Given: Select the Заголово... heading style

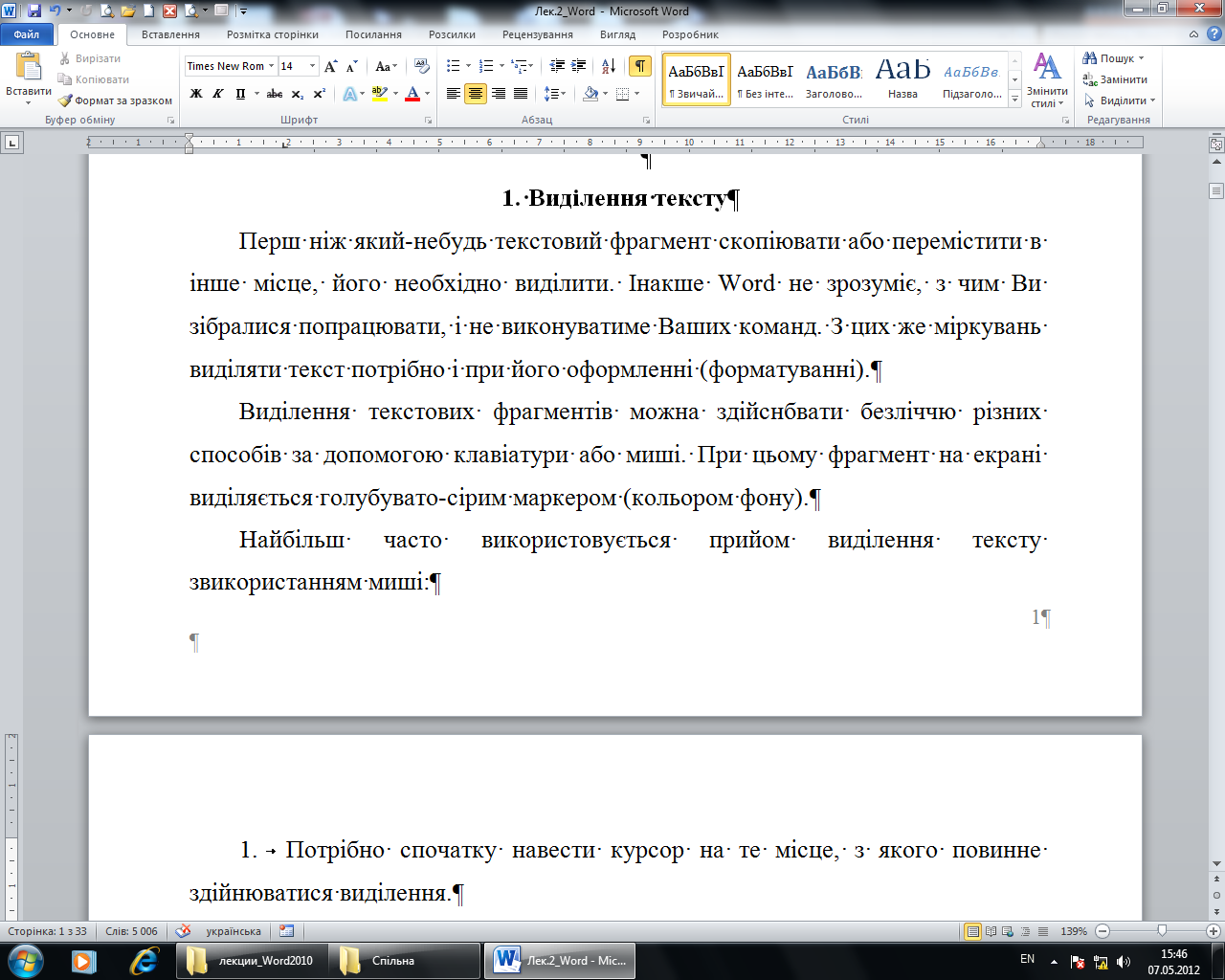Looking at the screenshot, I should (834, 78).
